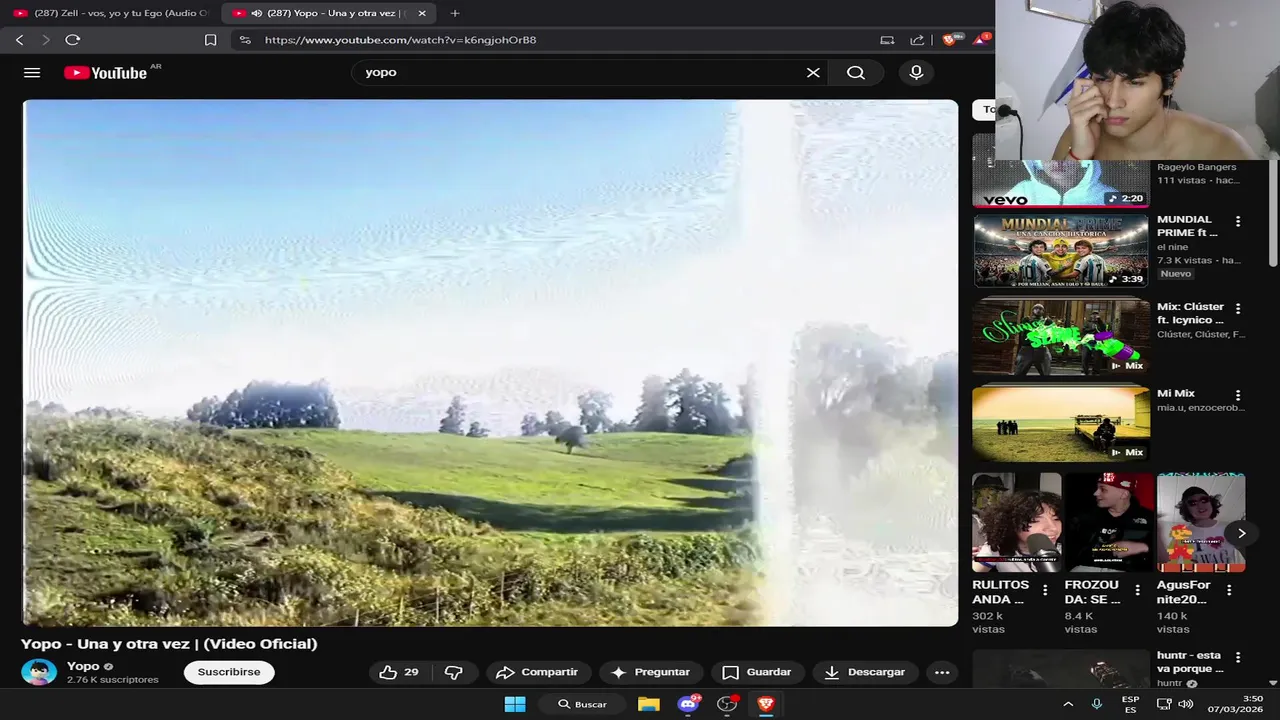The width and height of the screenshot is (1280, 720).
Task: Open options for huntr video
Action: 1238,658
